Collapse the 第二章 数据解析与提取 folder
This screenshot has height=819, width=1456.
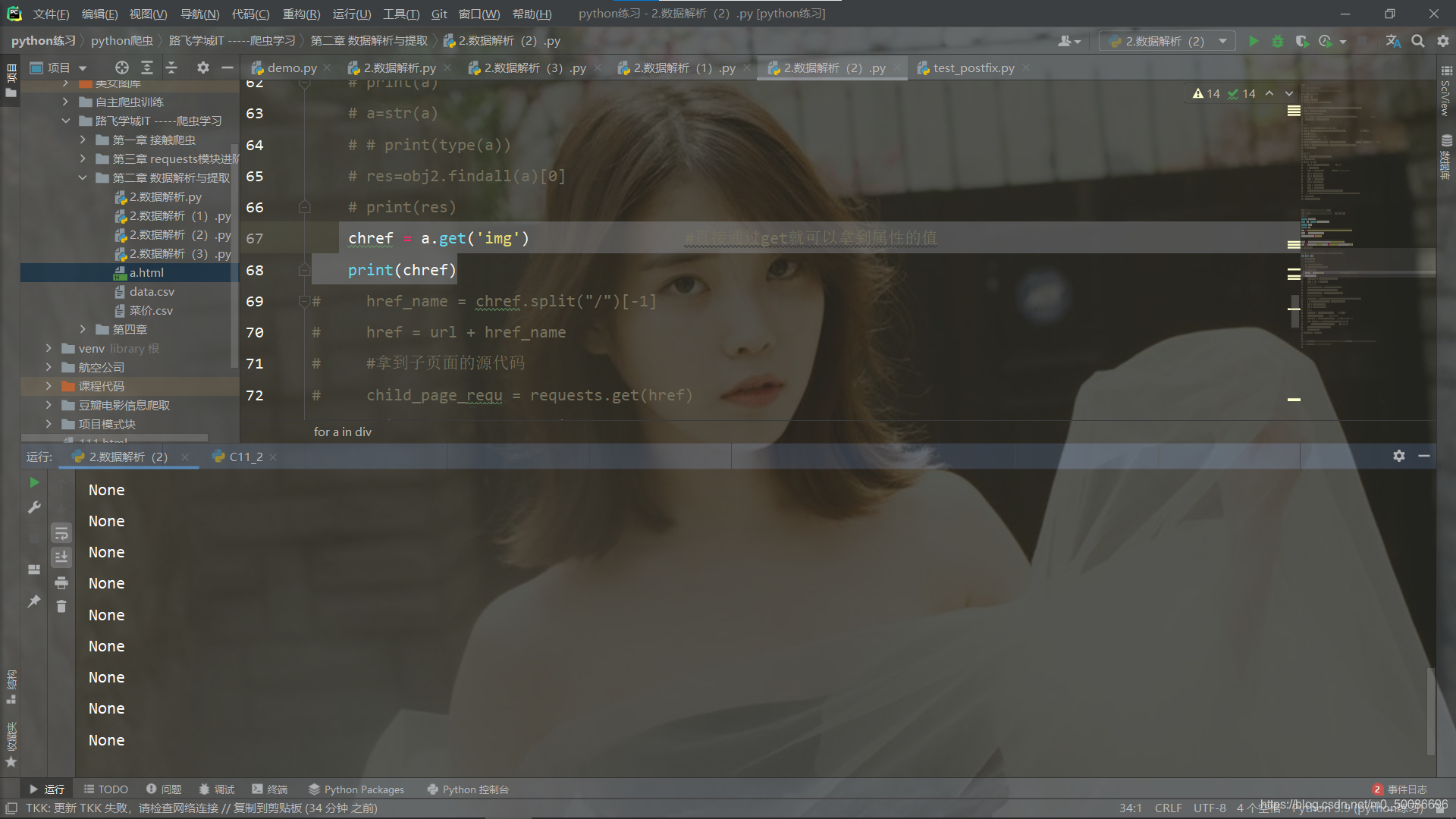(83, 177)
